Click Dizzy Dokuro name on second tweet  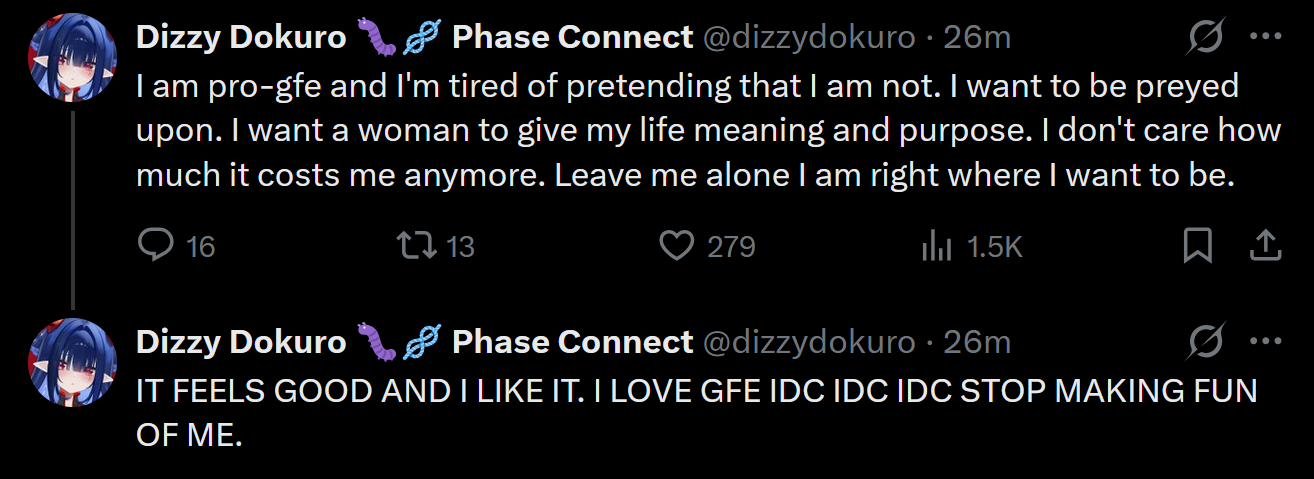tap(240, 343)
